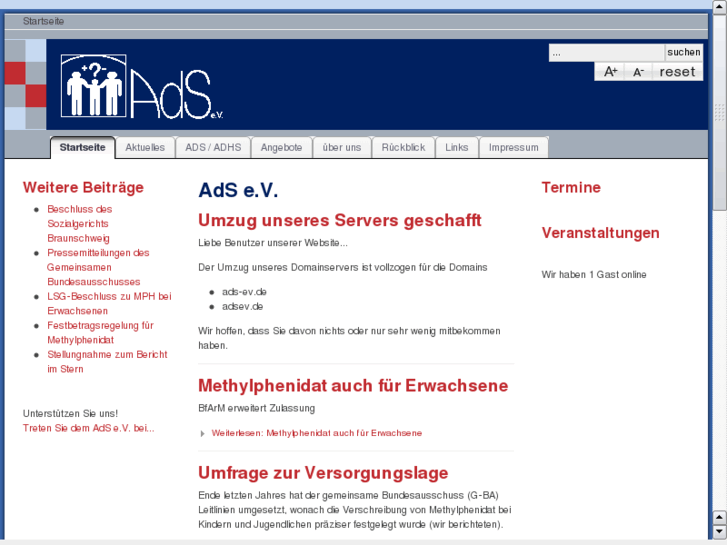Open Umfrage zur Versorgungslage heading
727x545 pixels.
coord(323,473)
